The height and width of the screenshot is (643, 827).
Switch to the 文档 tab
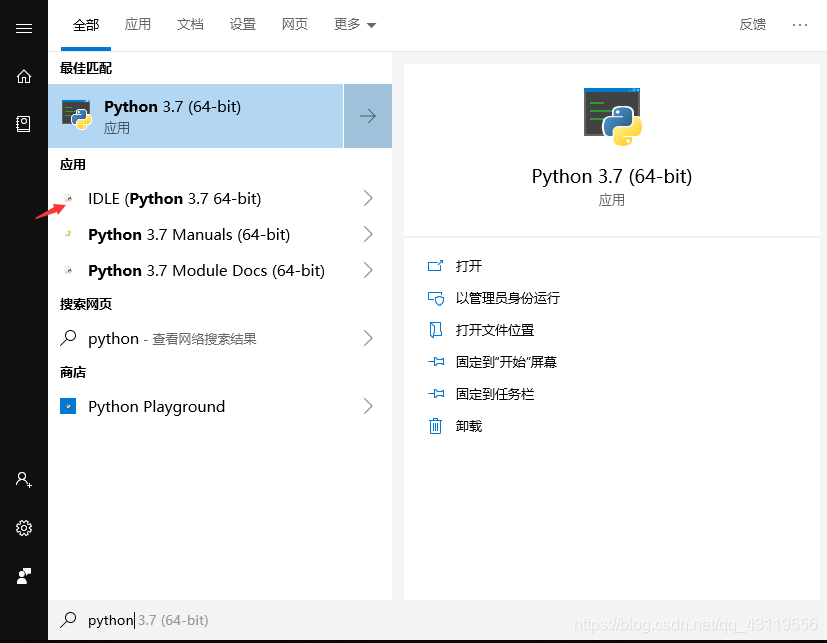click(190, 24)
